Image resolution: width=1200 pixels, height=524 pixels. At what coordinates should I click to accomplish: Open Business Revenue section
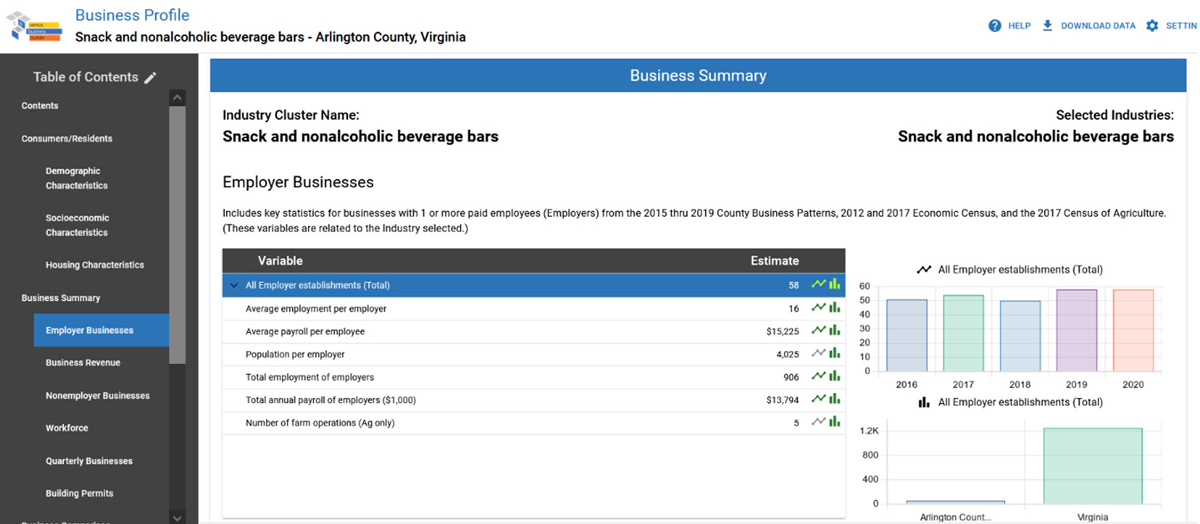coord(85,363)
